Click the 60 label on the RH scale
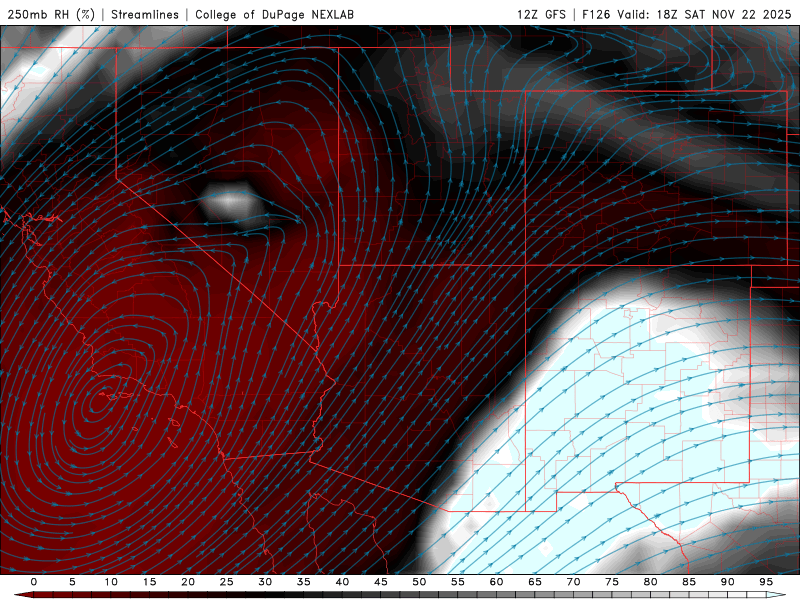Image resolution: width=800 pixels, height=600 pixels. coord(496,582)
